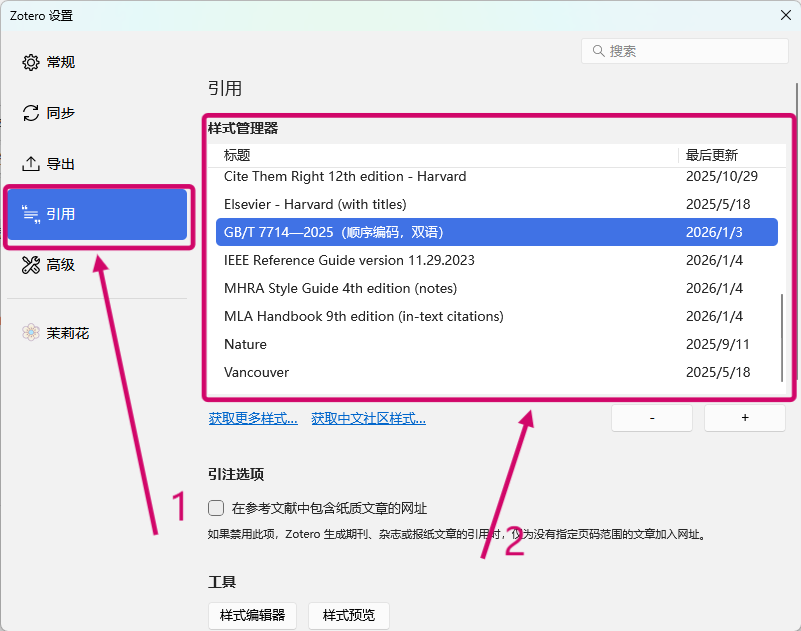The width and height of the screenshot is (801, 631).
Task: Select Cite Them Right 12th edition style
Action: (x=497, y=176)
